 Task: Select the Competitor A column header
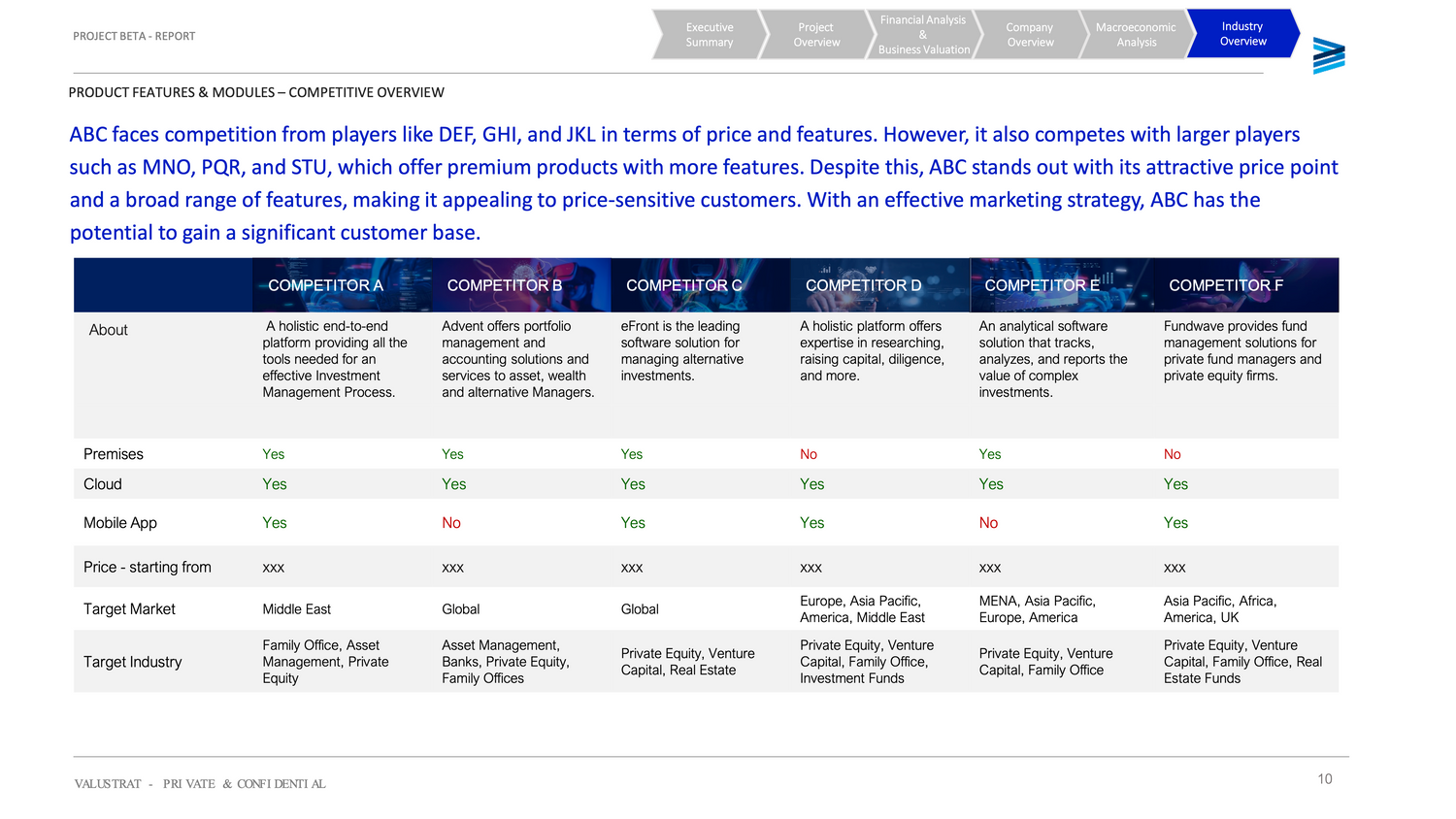tap(326, 285)
